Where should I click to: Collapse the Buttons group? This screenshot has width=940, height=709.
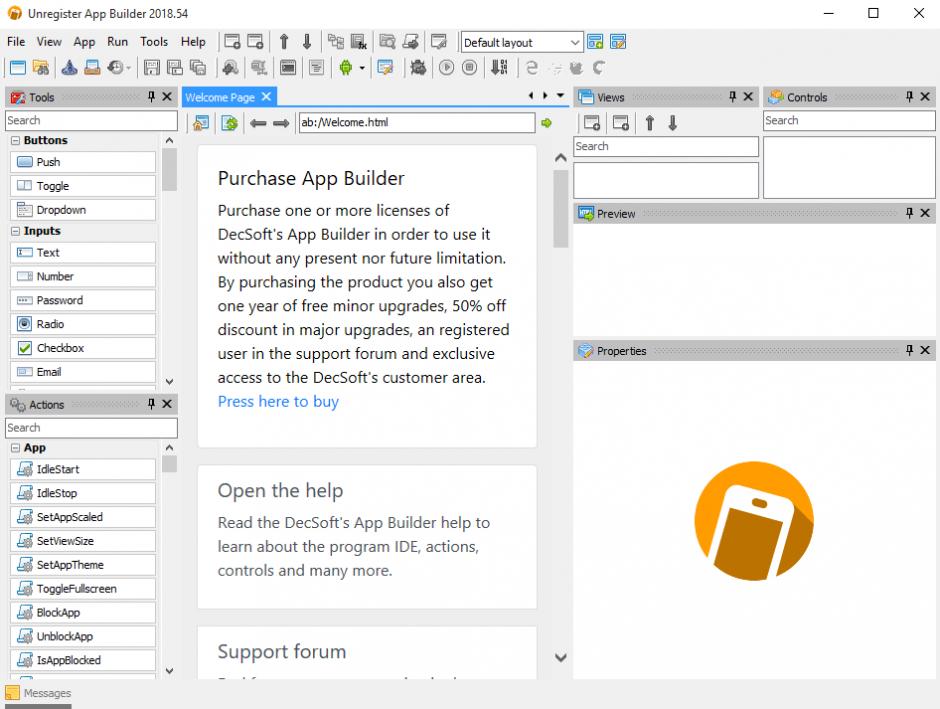(16, 140)
